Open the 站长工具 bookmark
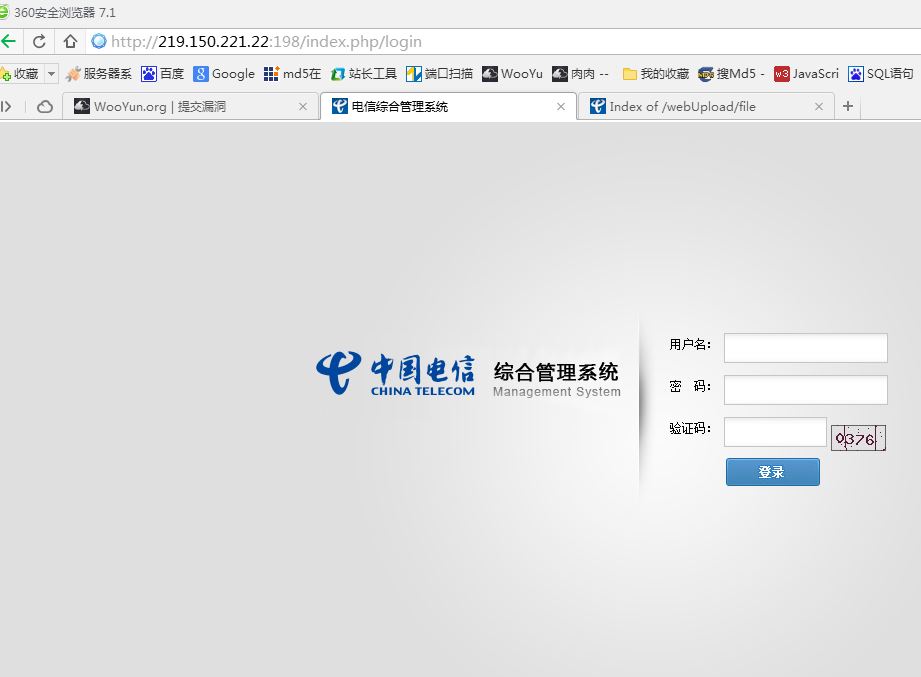Screen dimensions: 921x677 [x=364, y=74]
